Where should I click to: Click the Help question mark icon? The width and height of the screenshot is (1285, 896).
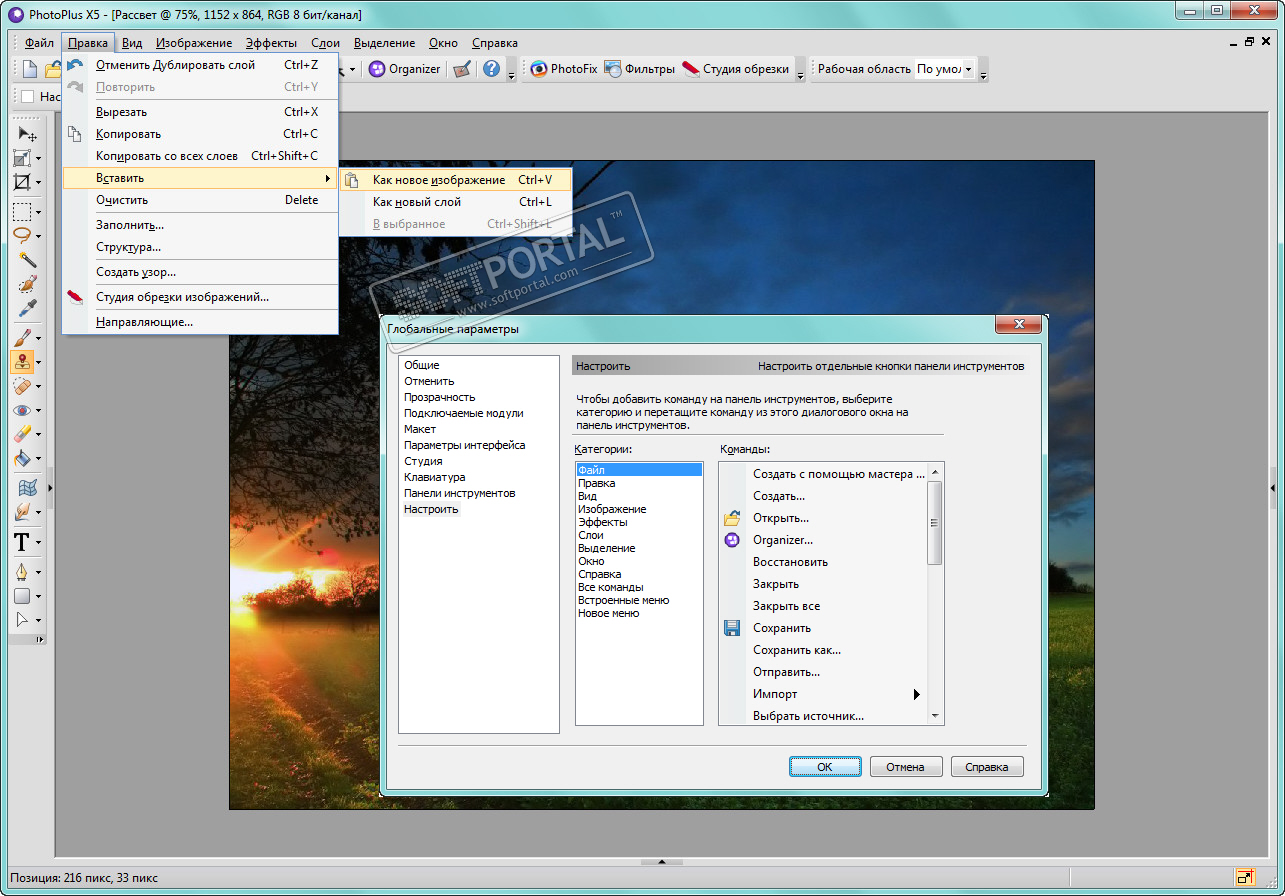pyautogui.click(x=491, y=69)
